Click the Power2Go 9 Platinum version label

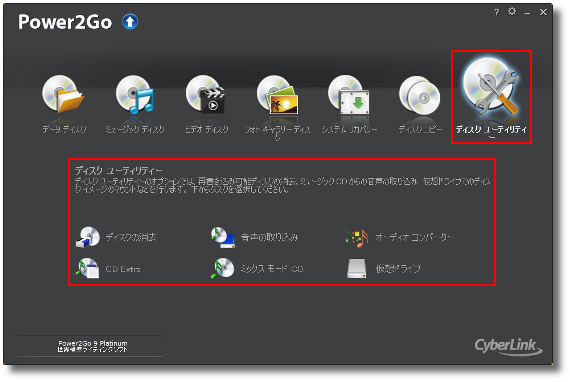(93, 346)
